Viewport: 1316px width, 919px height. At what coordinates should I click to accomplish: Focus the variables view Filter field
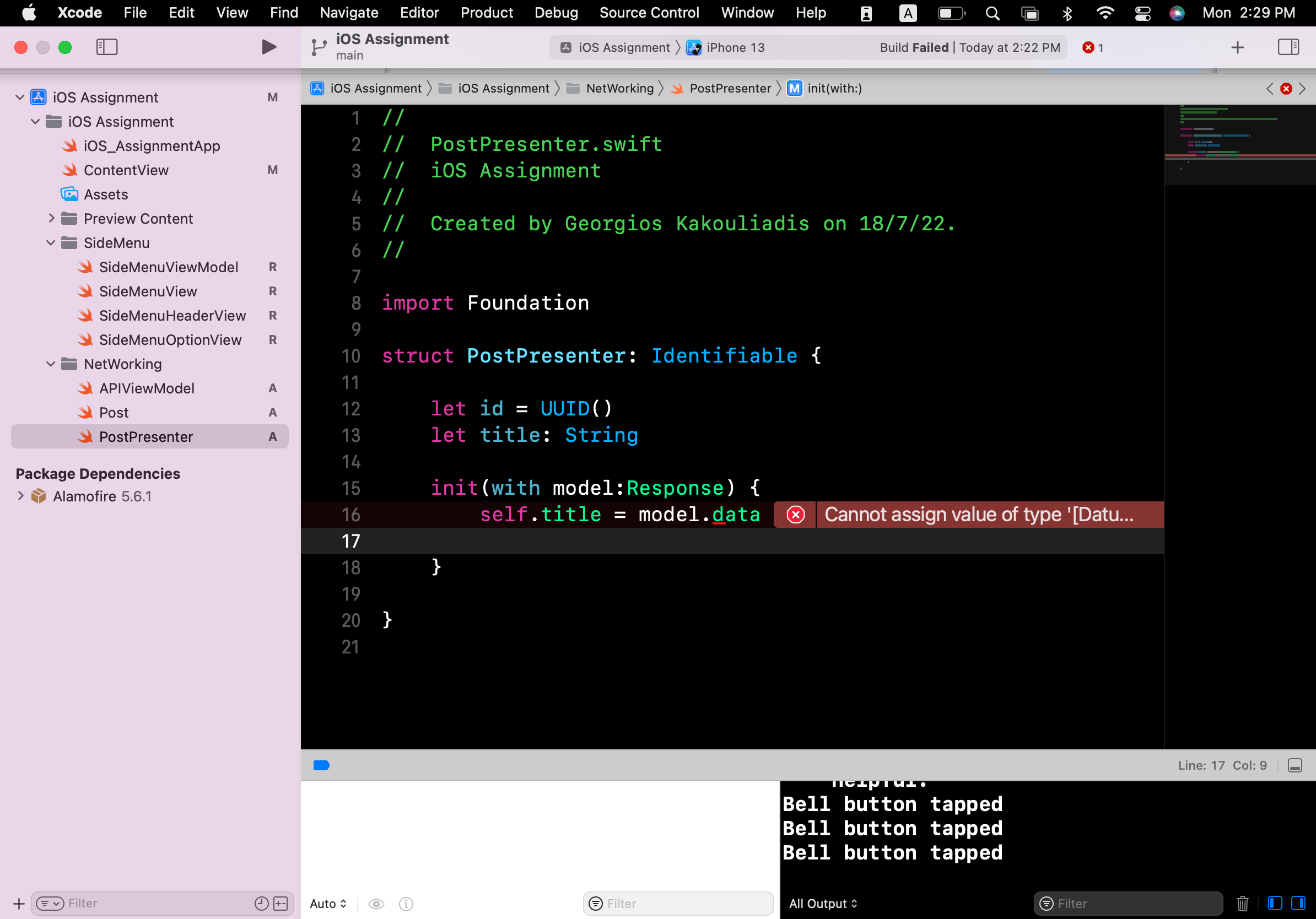click(x=678, y=904)
